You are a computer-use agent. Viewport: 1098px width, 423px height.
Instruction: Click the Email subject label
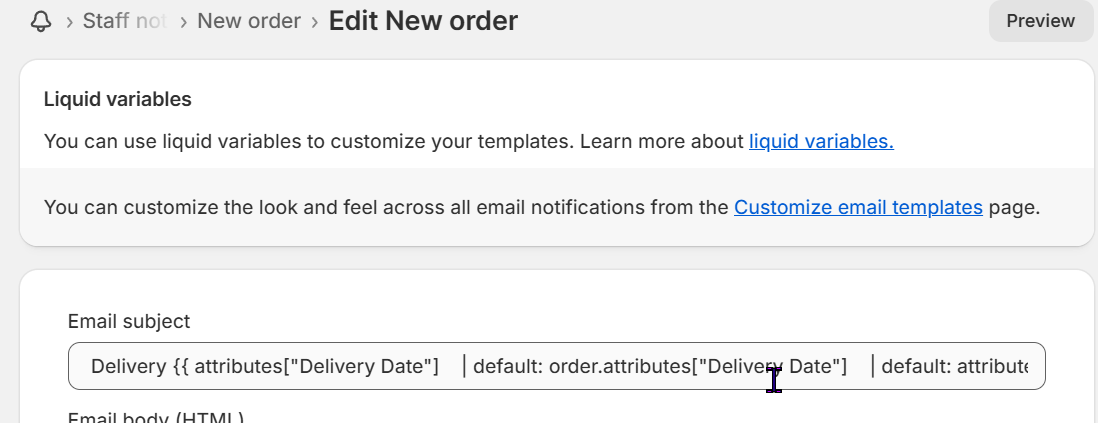(129, 321)
